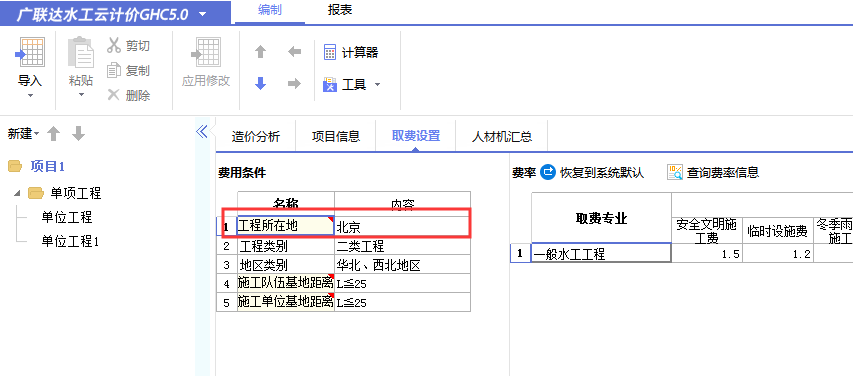
Task: Open the Calculator (计算器) tool
Action: coord(350,53)
